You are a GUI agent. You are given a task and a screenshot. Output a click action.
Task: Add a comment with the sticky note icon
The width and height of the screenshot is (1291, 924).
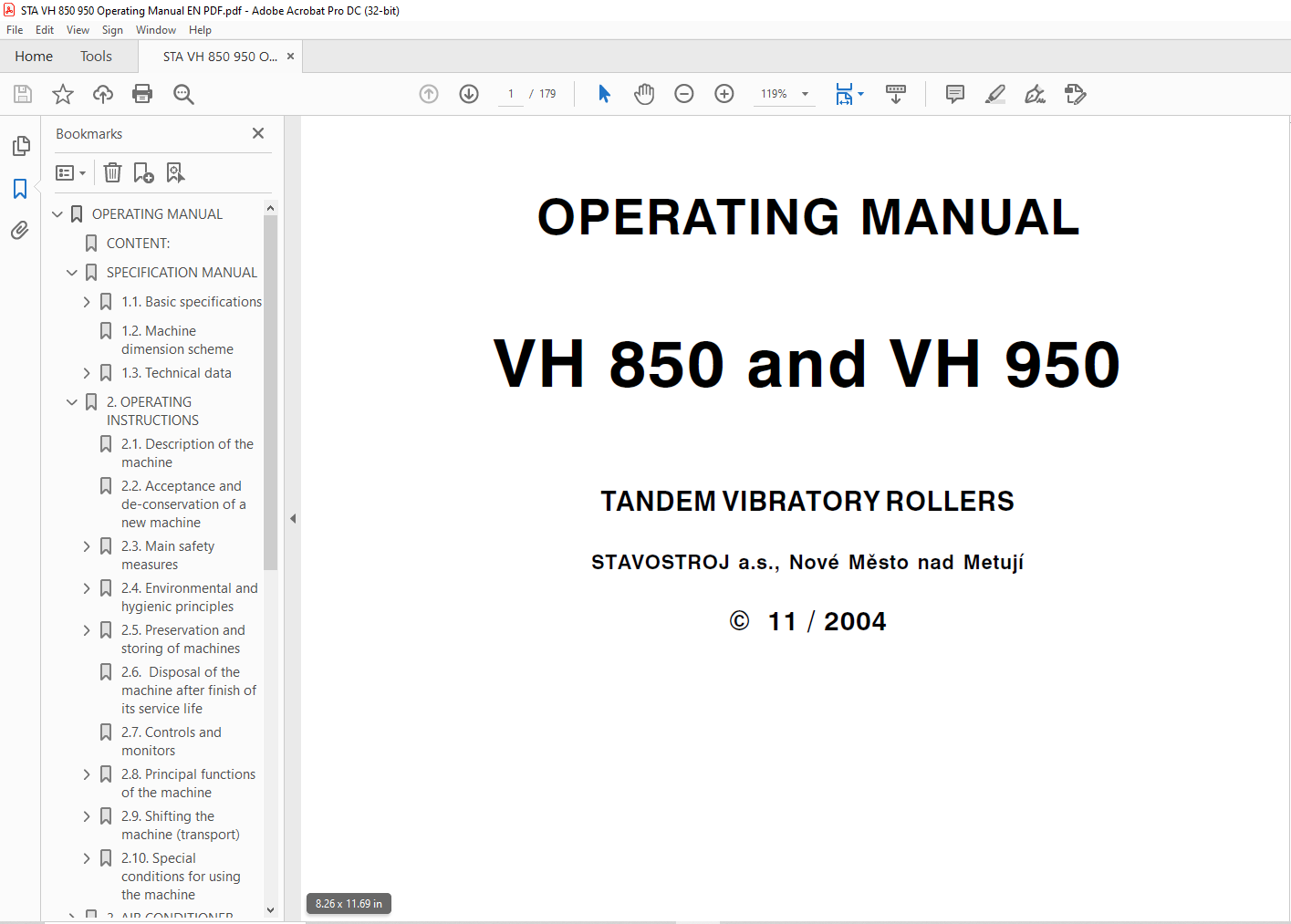[x=955, y=94]
